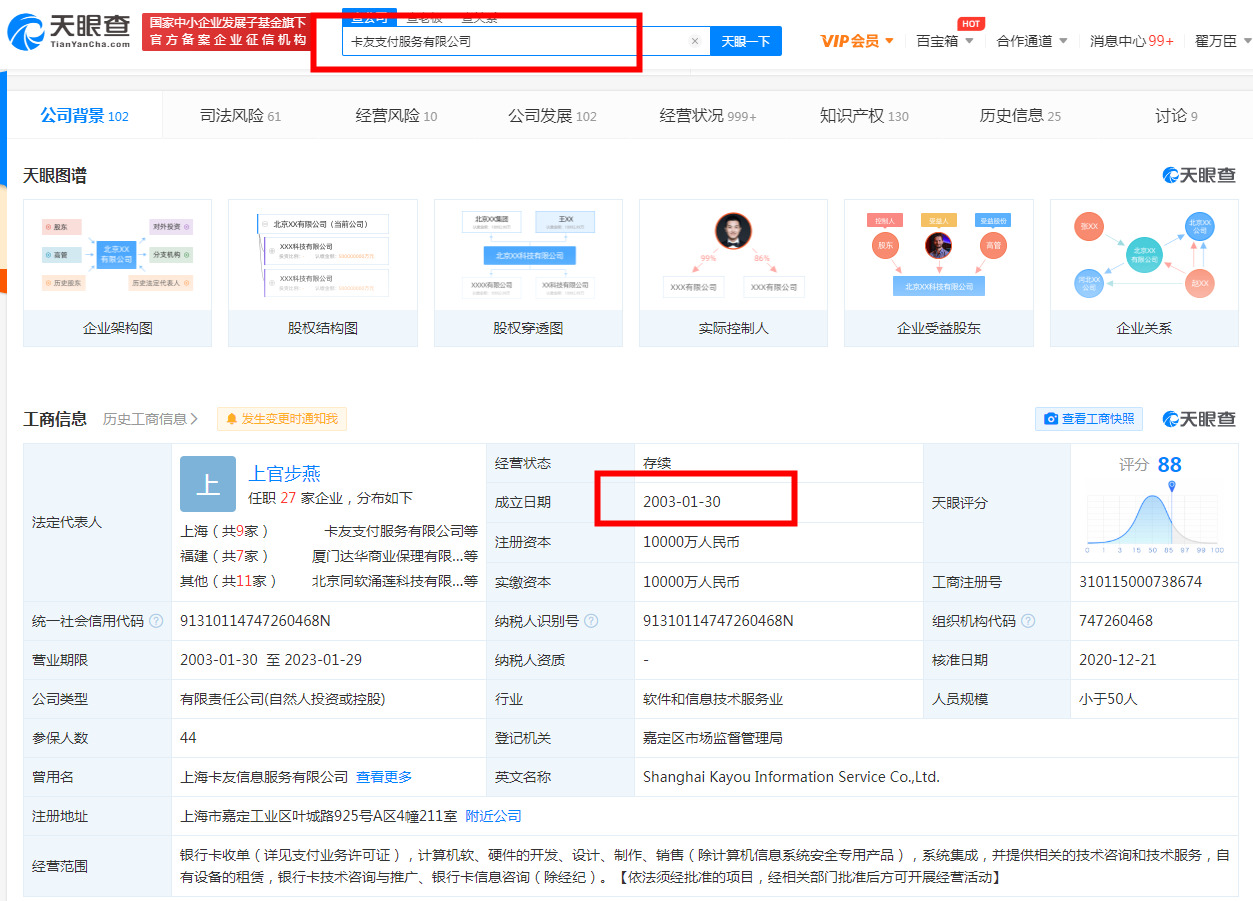This screenshot has width=1253, height=901.
Task: Click the score value 88
Action: (x=1169, y=464)
